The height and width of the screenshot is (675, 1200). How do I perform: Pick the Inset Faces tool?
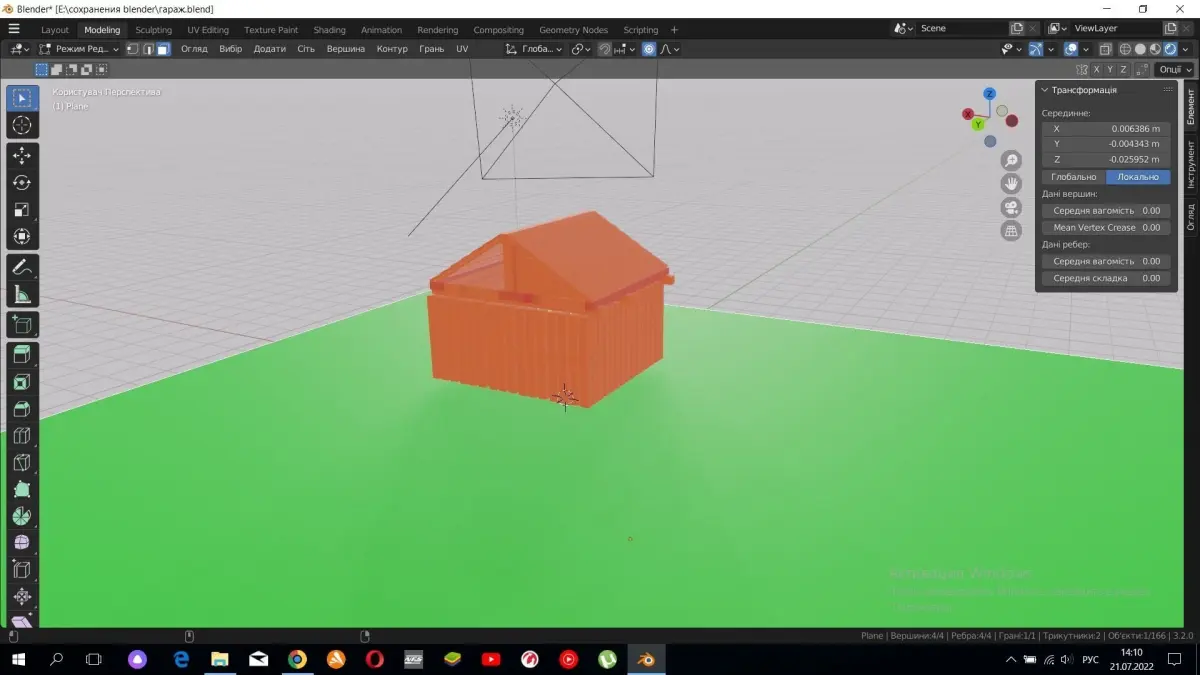click(22, 381)
